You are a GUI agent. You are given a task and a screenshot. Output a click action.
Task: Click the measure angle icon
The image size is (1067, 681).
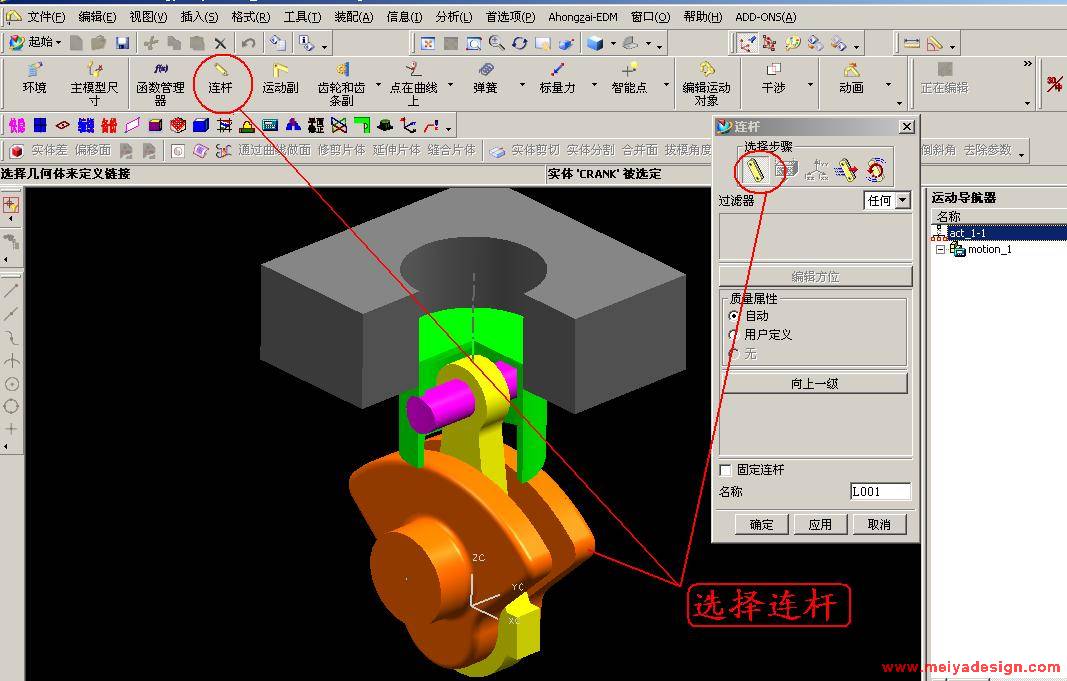935,44
